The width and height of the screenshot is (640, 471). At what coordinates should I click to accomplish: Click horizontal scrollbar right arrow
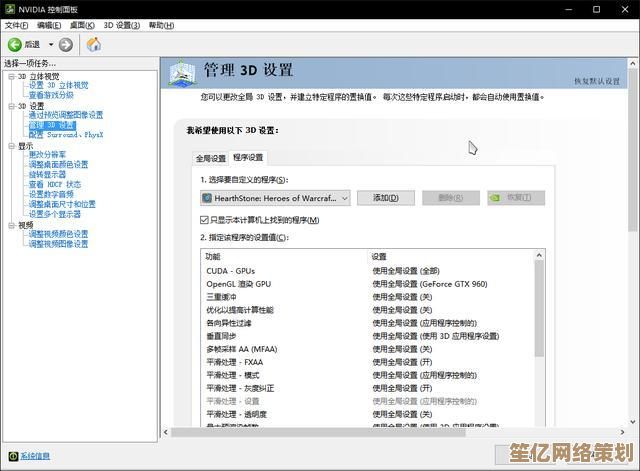pos(622,432)
